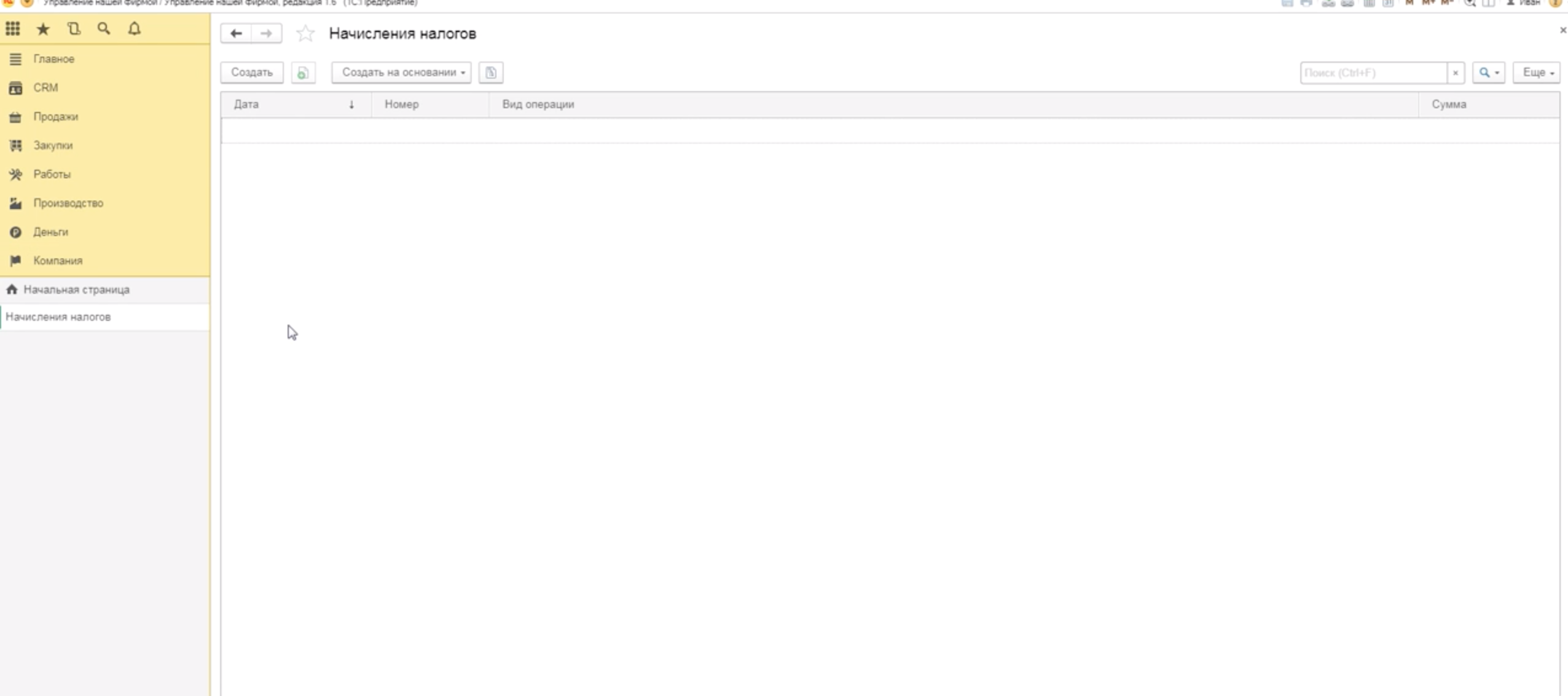The height and width of the screenshot is (696, 1568).
Task: Click the reports icon next to Создать на основании
Action: 490,73
